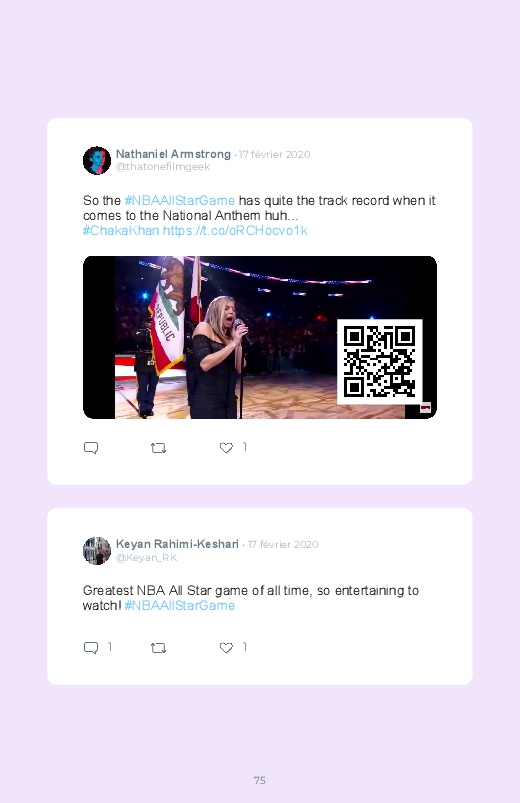Like Nathaniel Armstrong's tweet with the heart icon
Image resolution: width=520 pixels, height=803 pixels.
(x=226, y=448)
